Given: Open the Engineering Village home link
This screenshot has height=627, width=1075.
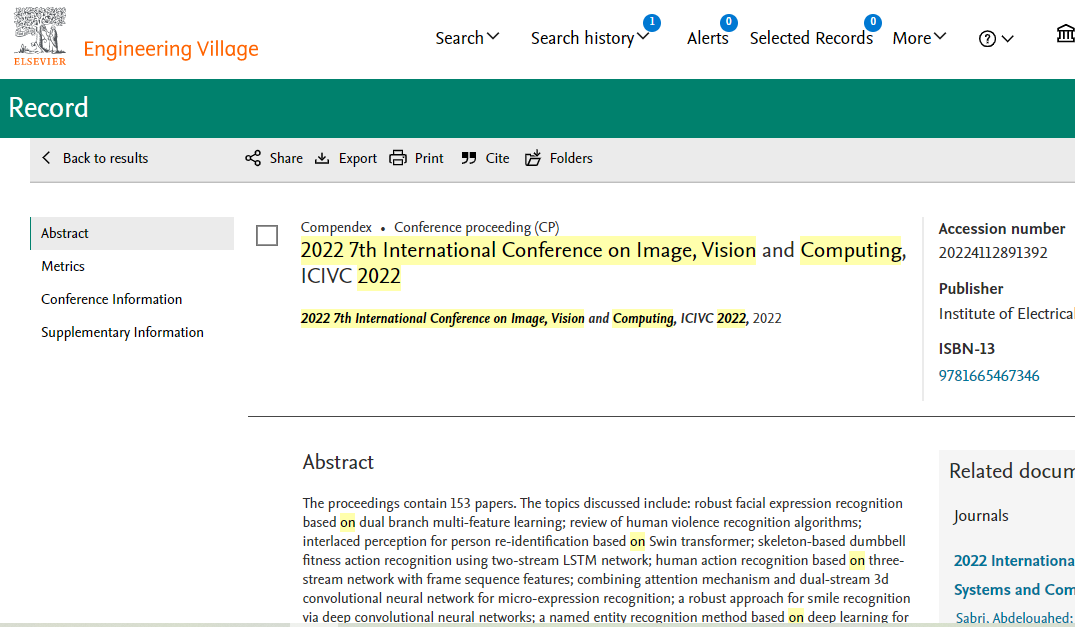Looking at the screenshot, I should pyautogui.click(x=171, y=49).
